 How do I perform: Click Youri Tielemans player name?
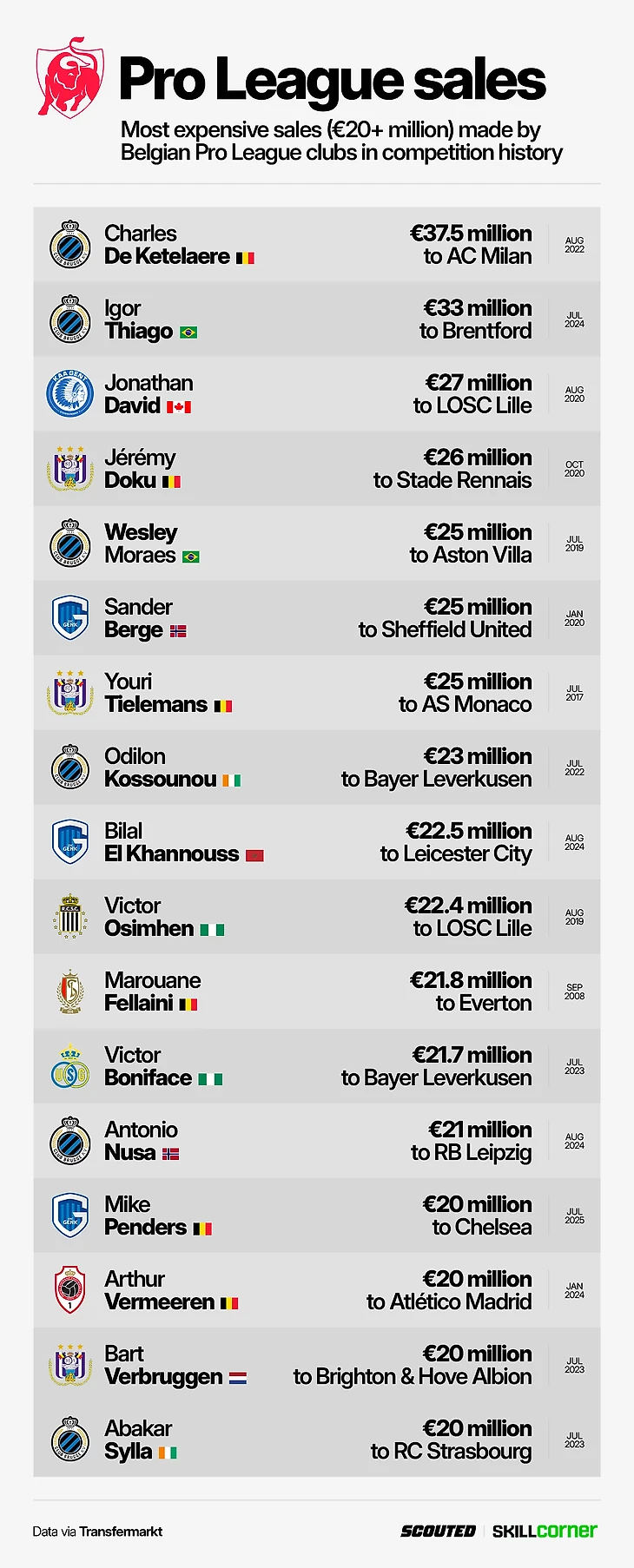[x=156, y=693]
